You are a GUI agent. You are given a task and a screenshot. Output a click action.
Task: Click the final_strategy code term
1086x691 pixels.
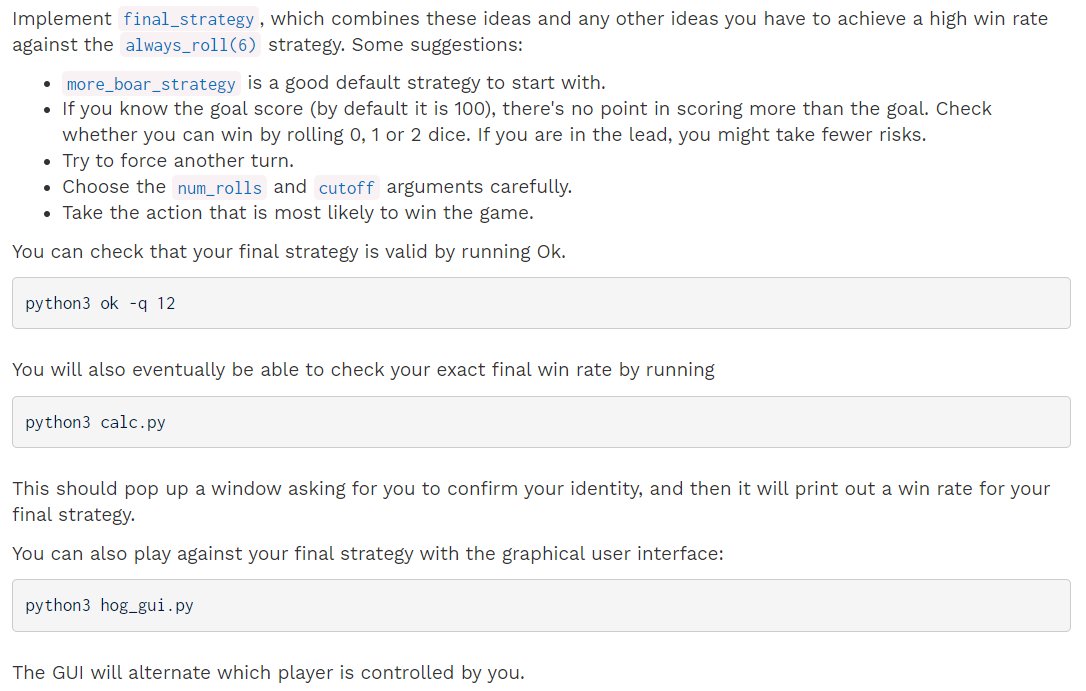click(188, 19)
